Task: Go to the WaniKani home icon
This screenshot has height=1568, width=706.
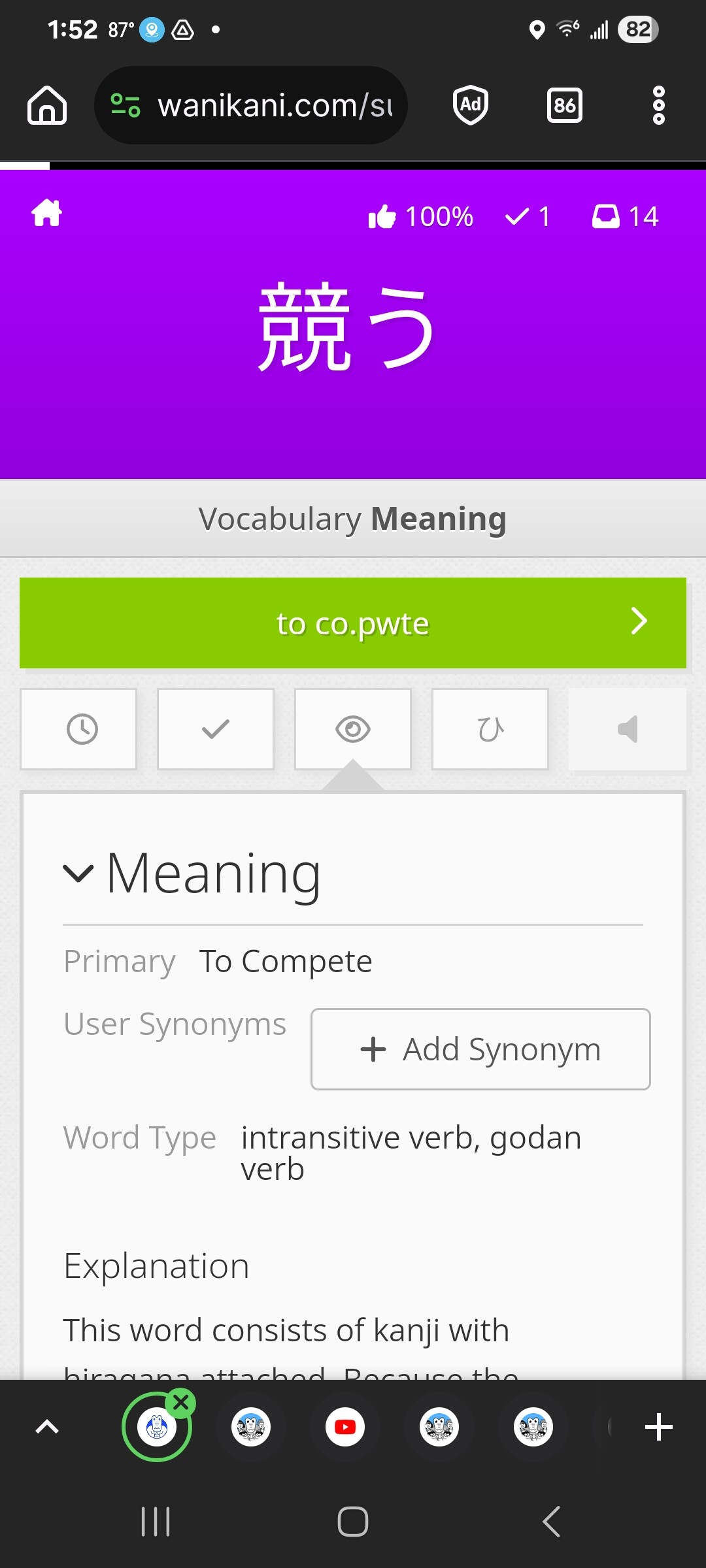Action: pyautogui.click(x=47, y=214)
